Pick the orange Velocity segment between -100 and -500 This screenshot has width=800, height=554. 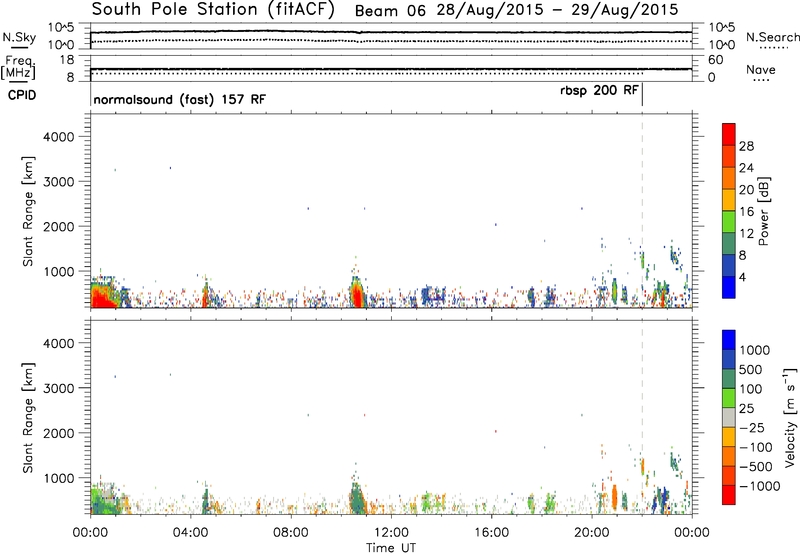point(729,456)
